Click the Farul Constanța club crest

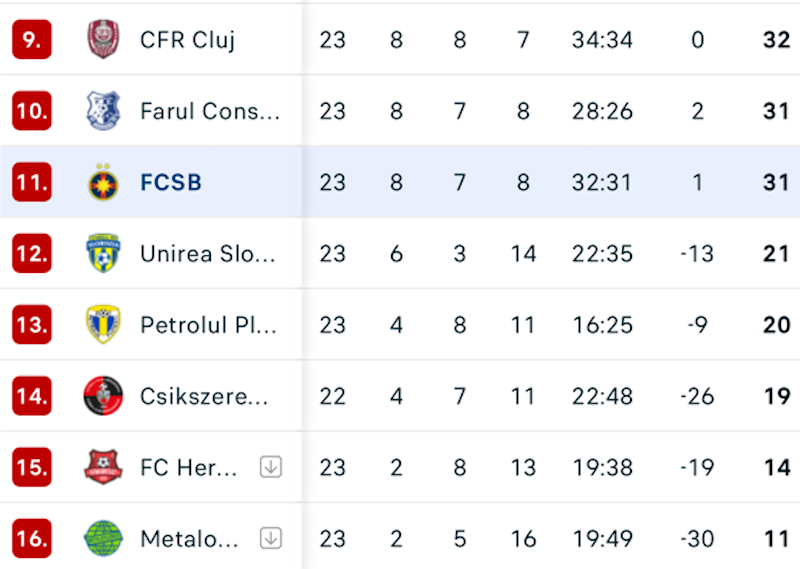(x=103, y=110)
